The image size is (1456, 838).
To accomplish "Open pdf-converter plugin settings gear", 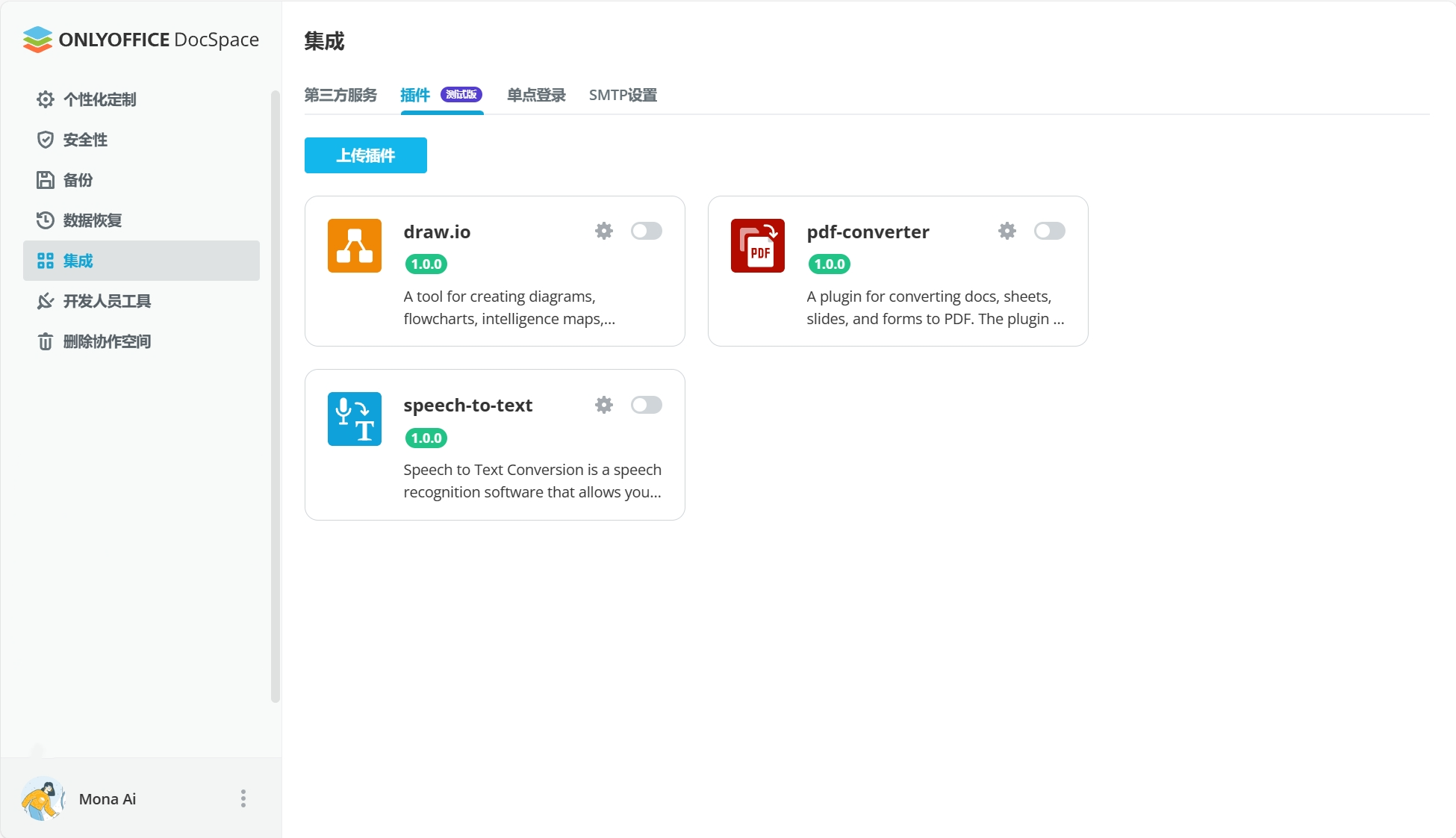I will 1007,231.
